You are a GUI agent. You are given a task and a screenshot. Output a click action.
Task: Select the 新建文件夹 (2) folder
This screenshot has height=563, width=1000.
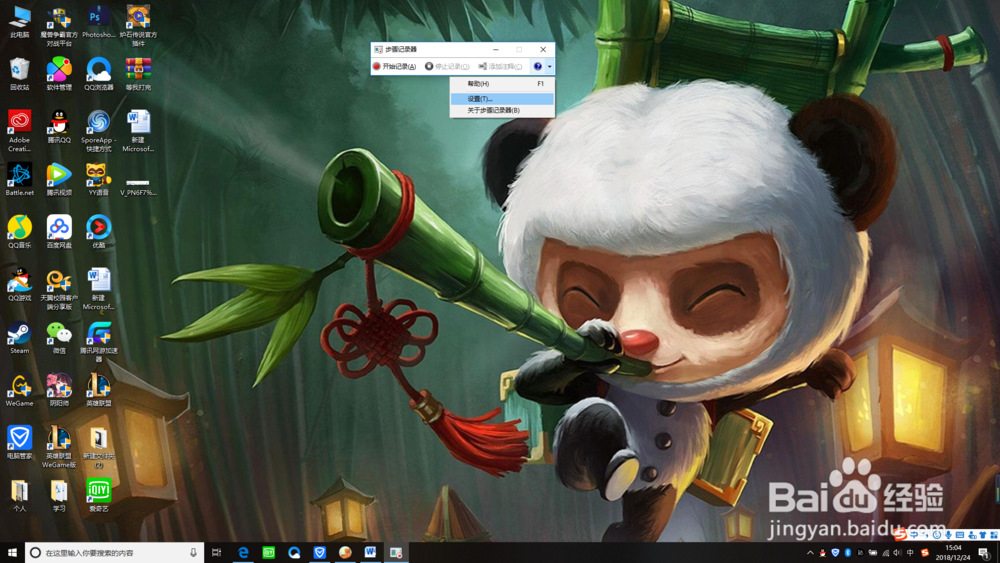(x=98, y=448)
